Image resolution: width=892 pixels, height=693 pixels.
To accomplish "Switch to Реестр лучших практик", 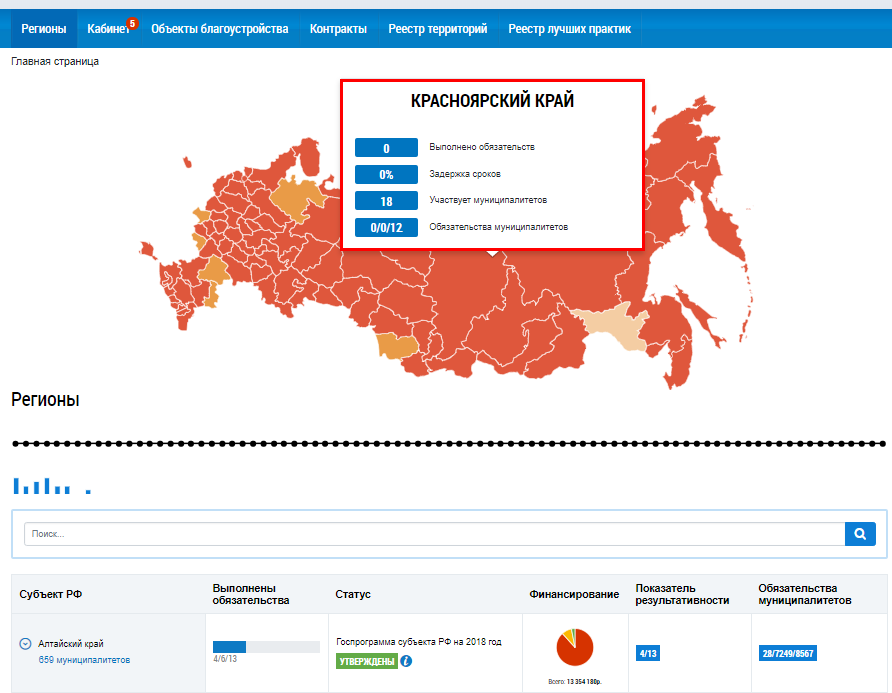I will click(569, 29).
